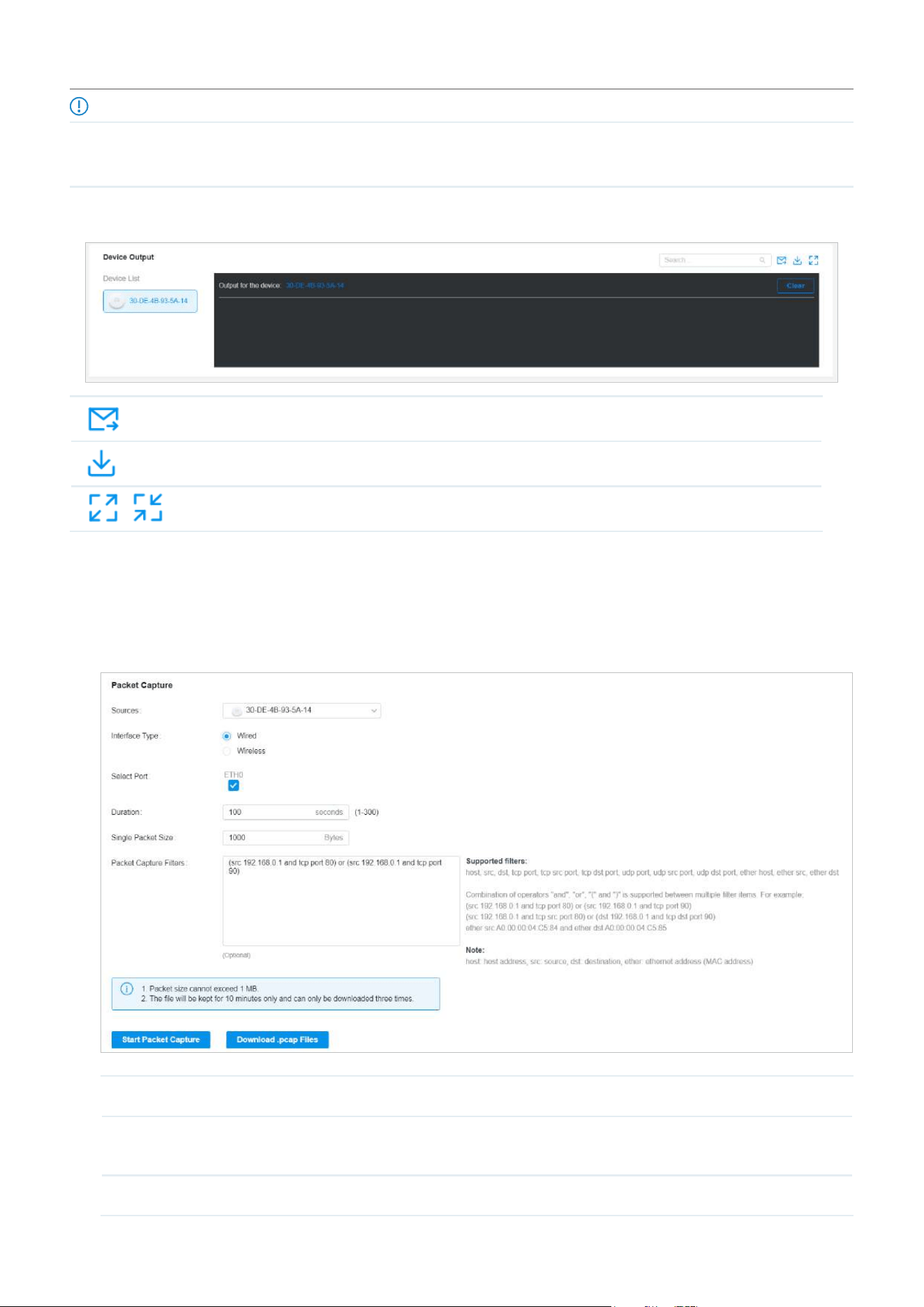Select the Wired interface type radio button
The height and width of the screenshot is (1307, 924).
click(x=227, y=736)
